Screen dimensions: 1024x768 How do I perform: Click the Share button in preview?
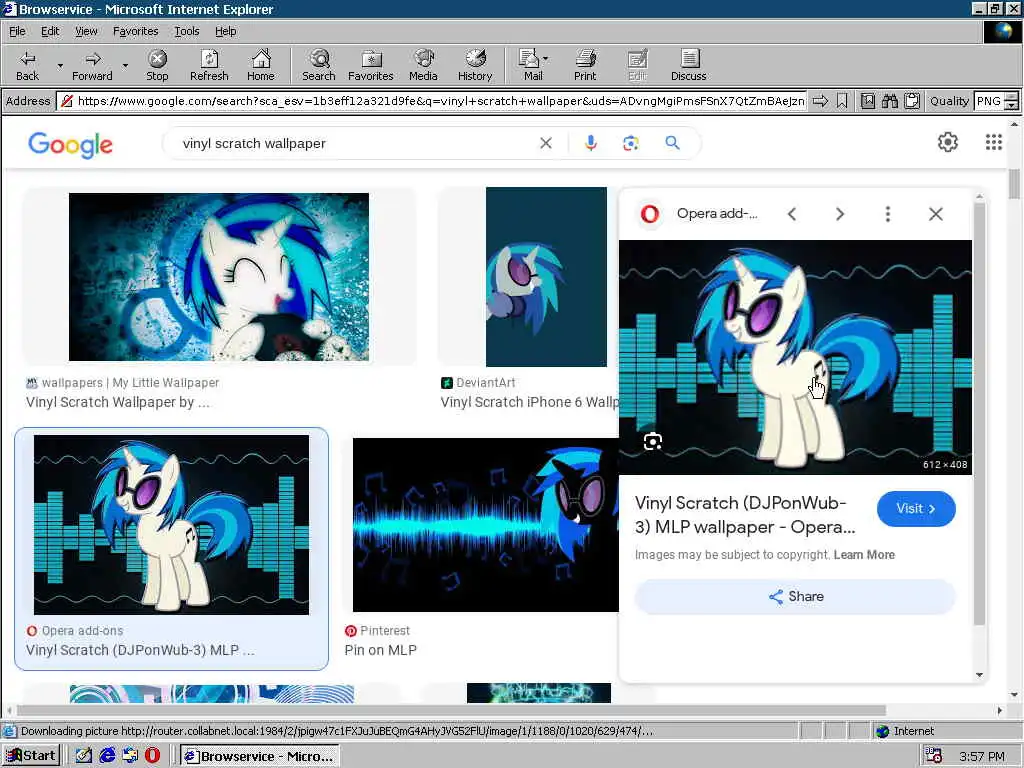[x=795, y=597]
